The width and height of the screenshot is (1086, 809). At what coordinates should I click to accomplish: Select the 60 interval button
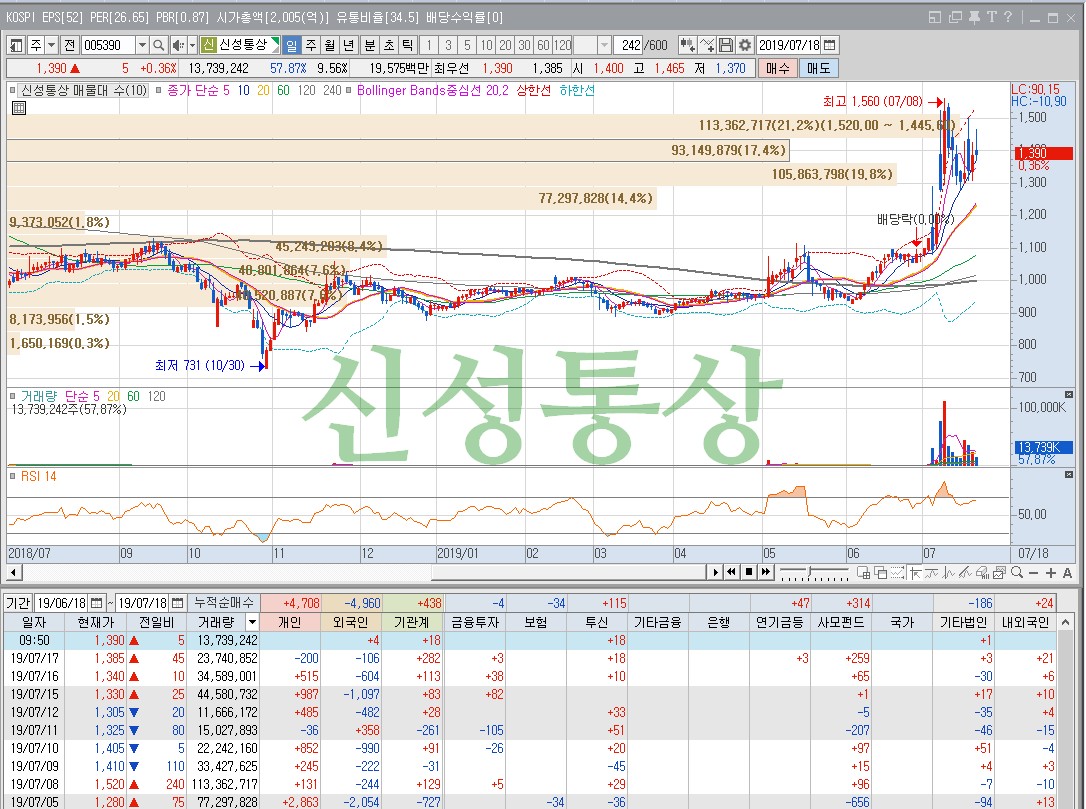543,46
